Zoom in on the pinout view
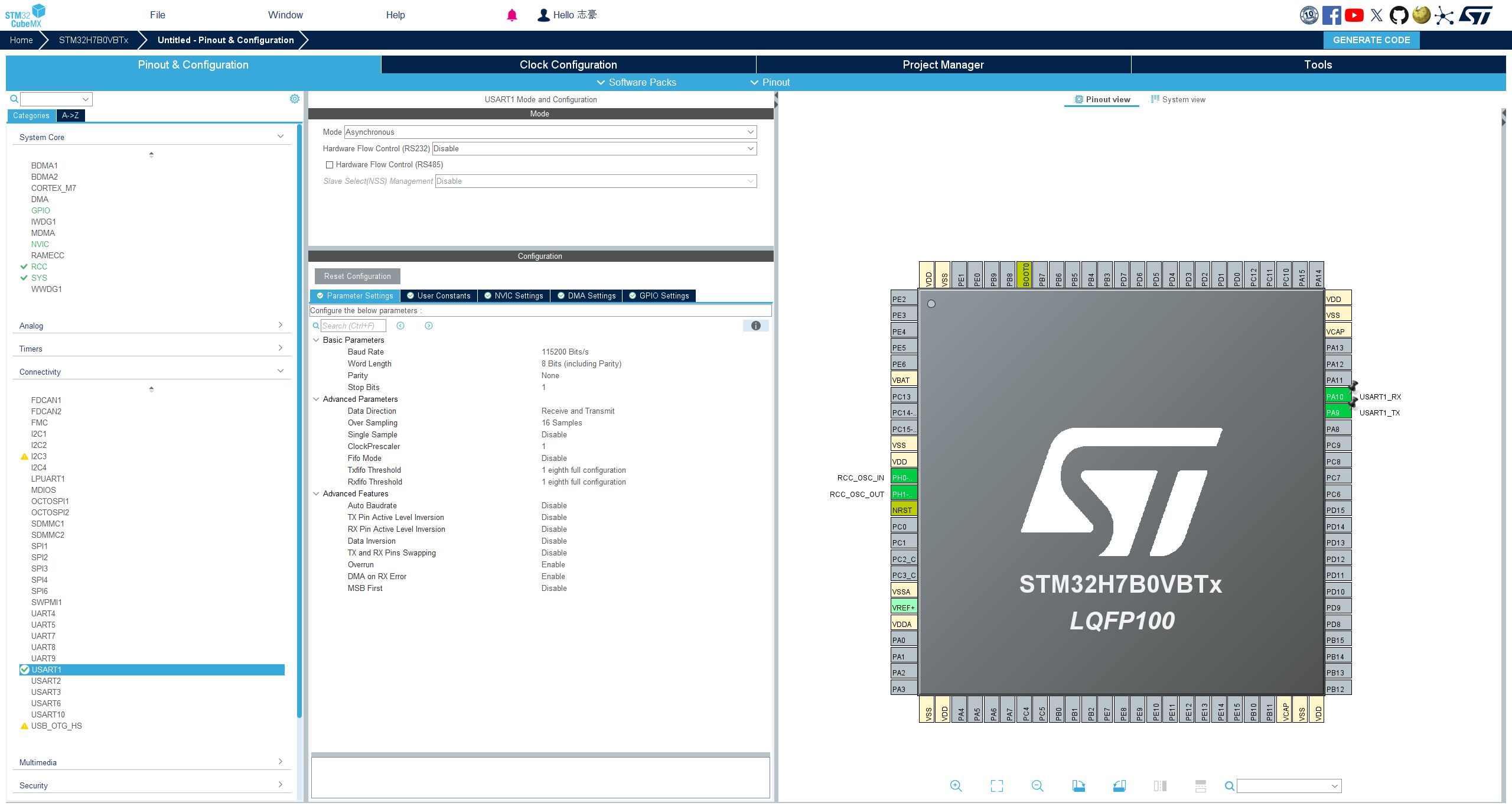 click(x=956, y=786)
